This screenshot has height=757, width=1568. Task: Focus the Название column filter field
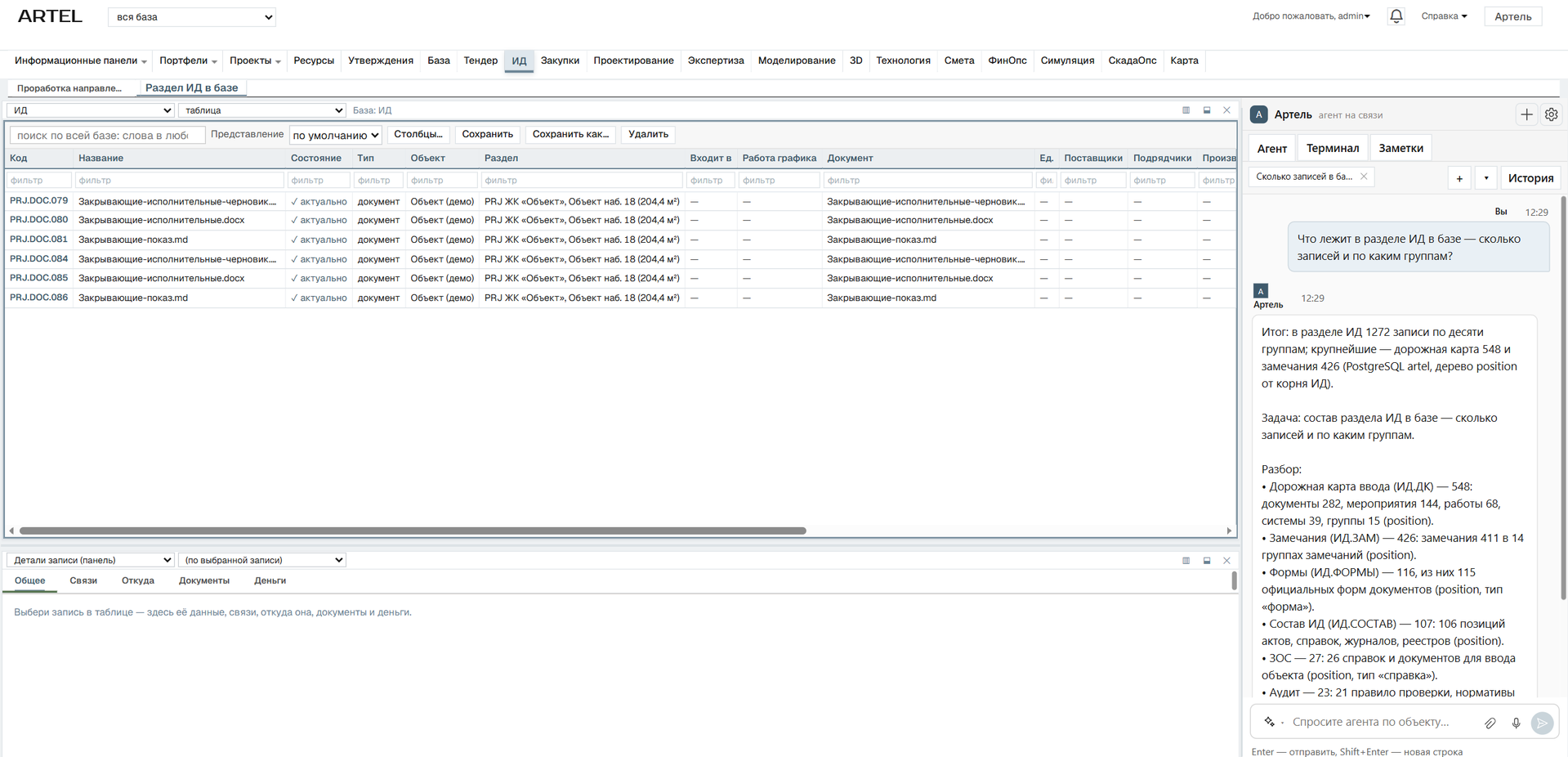[x=179, y=180]
